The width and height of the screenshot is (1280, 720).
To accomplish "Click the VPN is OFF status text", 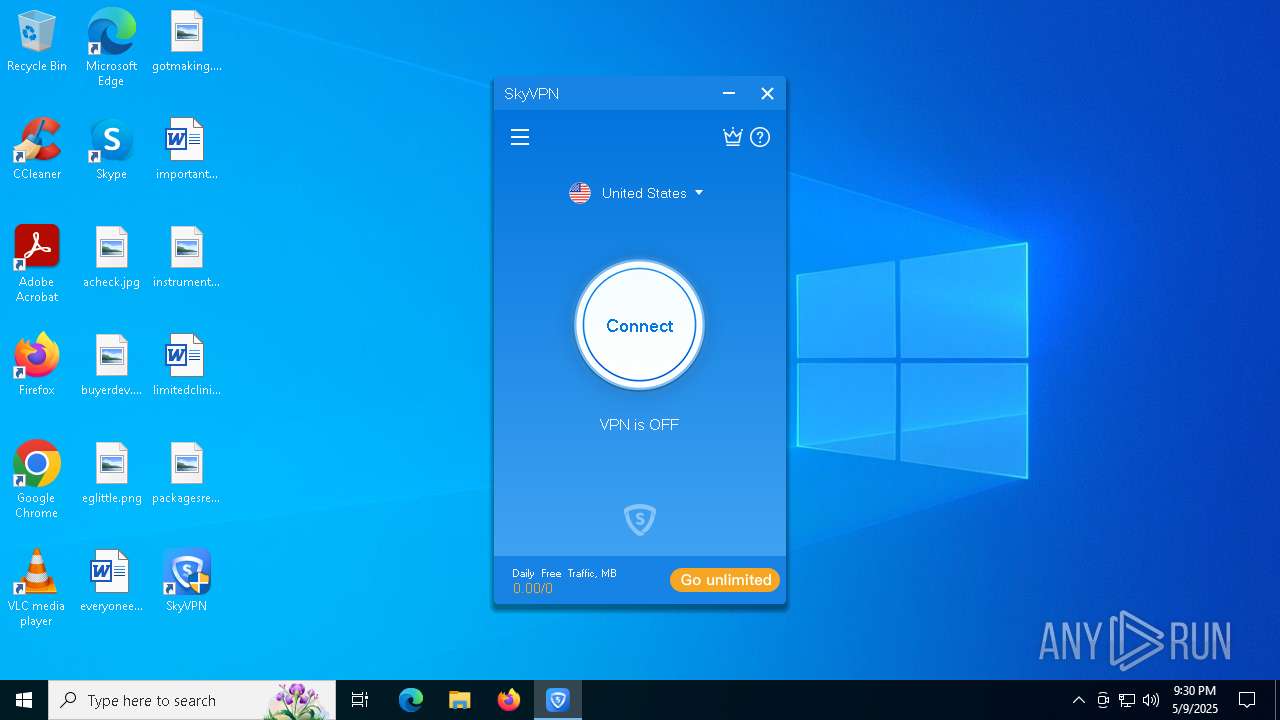I will (639, 424).
